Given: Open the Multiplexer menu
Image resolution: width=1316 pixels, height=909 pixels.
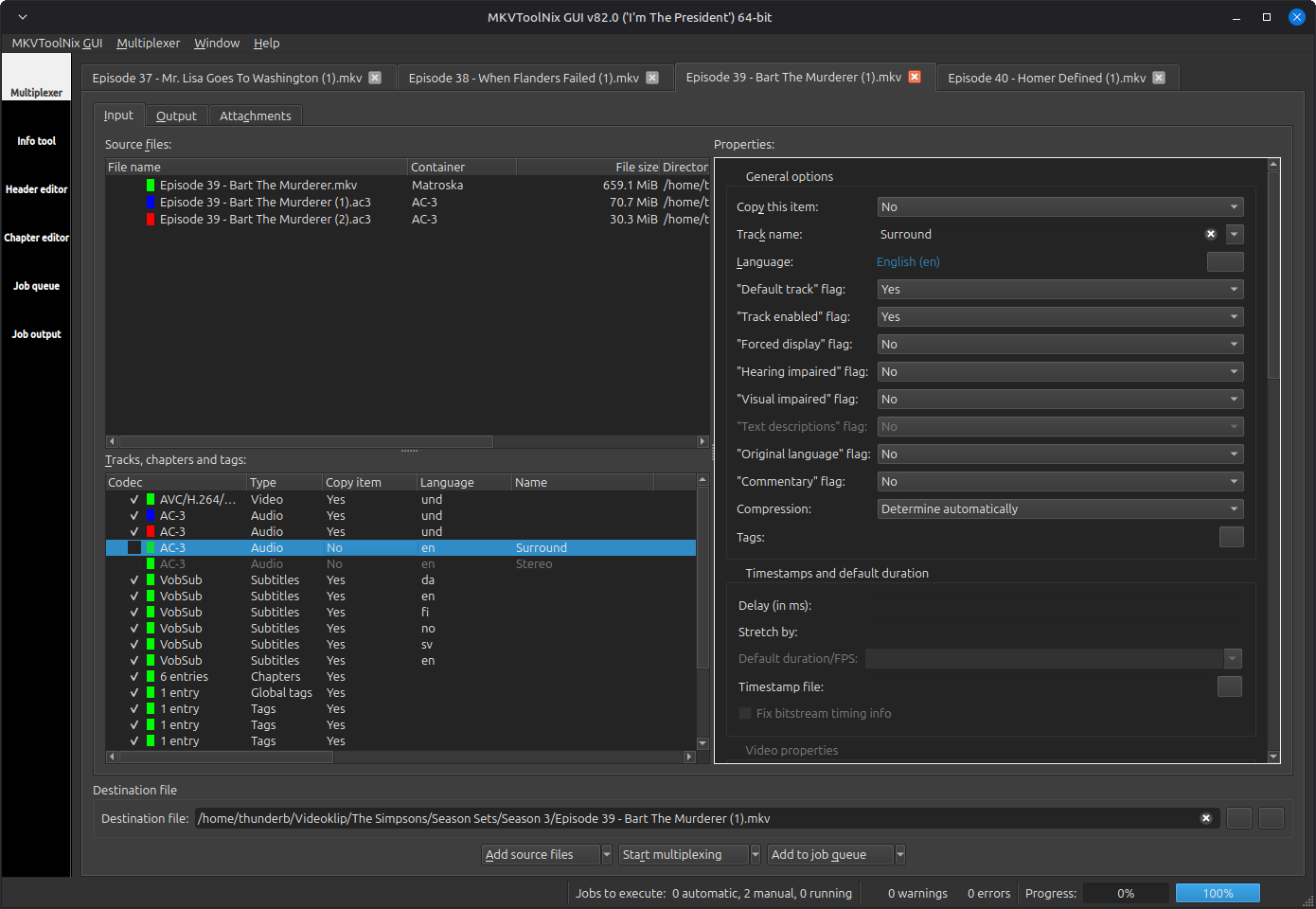Looking at the screenshot, I should point(148,43).
